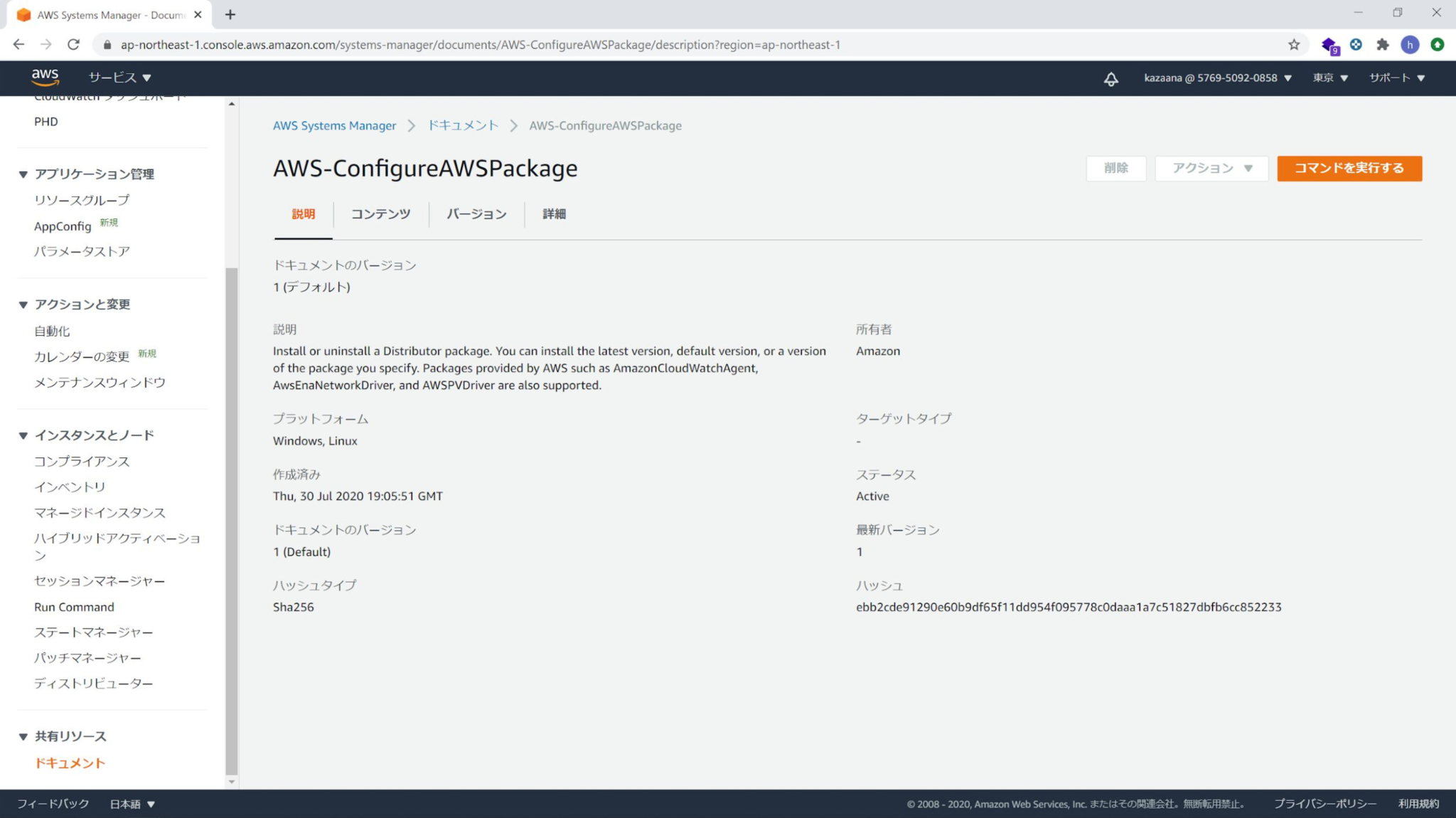Screen dimensions: 1456x818
Task: Open the アクション dropdown menu
Action: (x=1211, y=169)
